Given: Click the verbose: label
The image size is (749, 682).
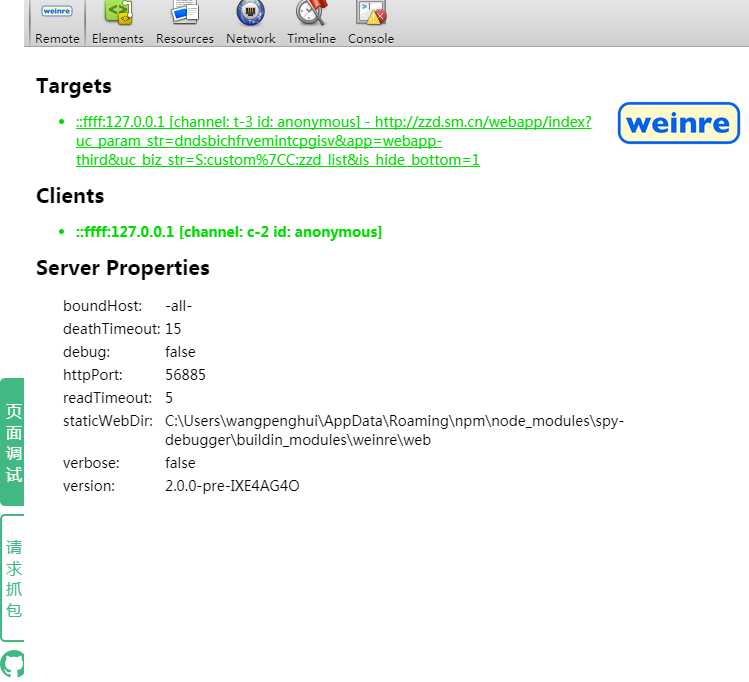Looking at the screenshot, I should (x=91, y=463).
